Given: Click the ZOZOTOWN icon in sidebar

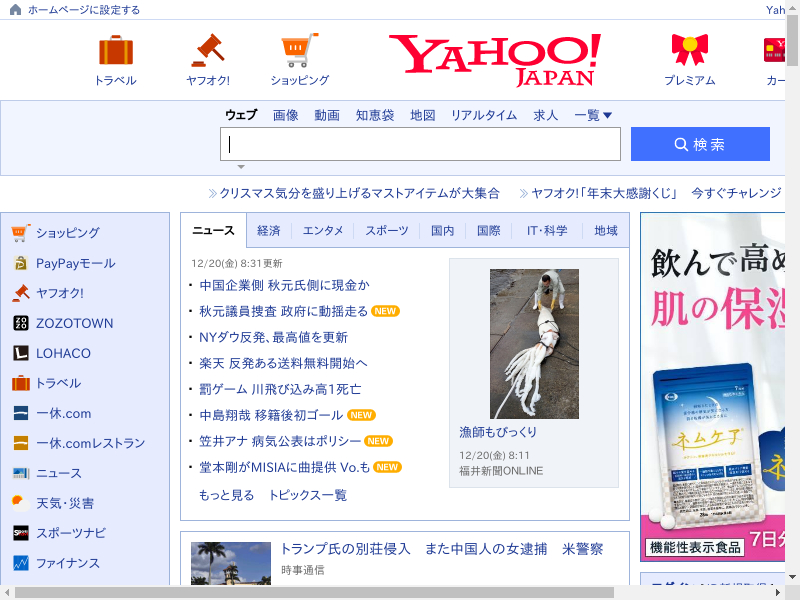Looking at the screenshot, I should pyautogui.click(x=20, y=323).
